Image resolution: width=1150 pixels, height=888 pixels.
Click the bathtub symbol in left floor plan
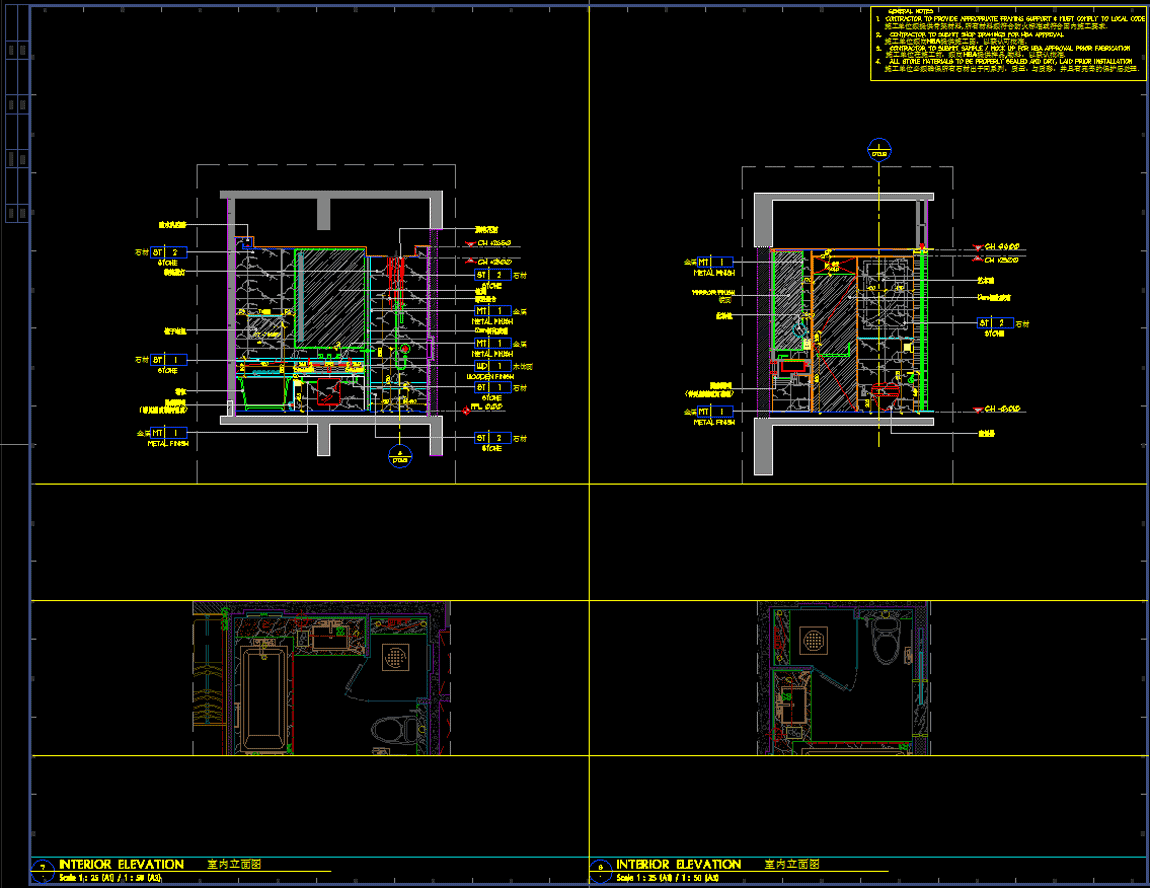pyautogui.click(x=264, y=700)
